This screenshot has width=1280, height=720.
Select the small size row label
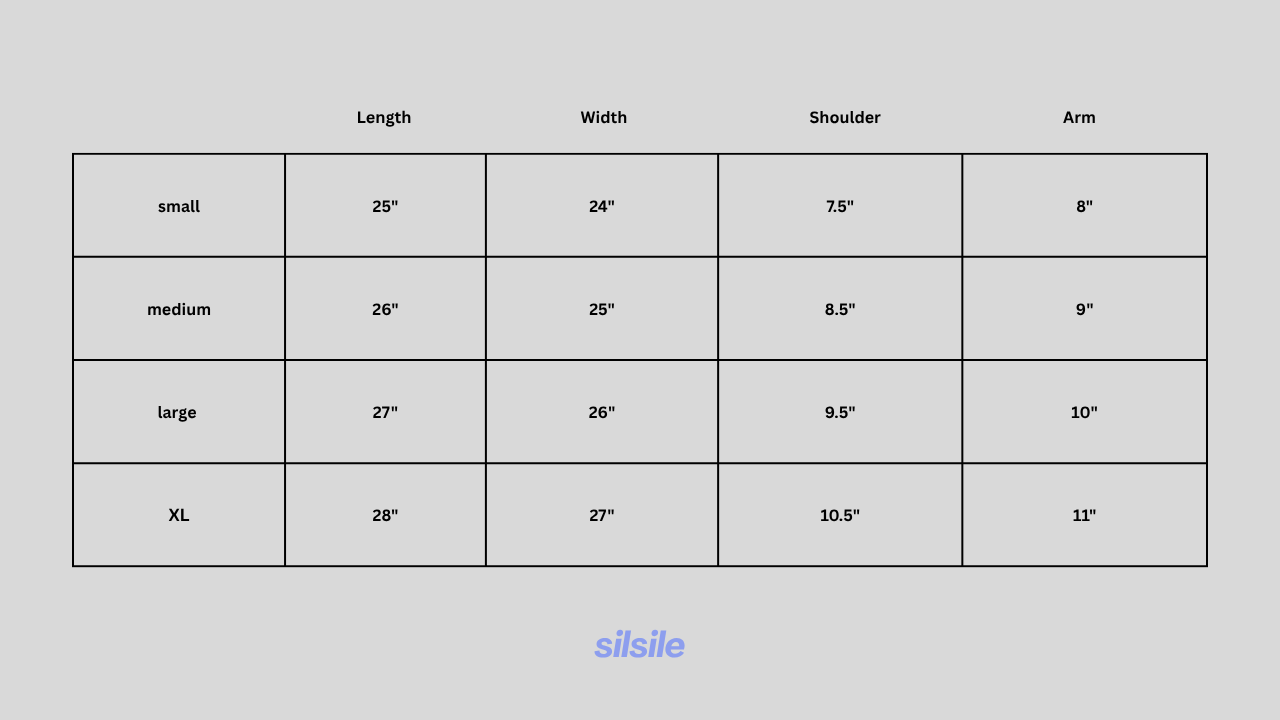(x=179, y=206)
